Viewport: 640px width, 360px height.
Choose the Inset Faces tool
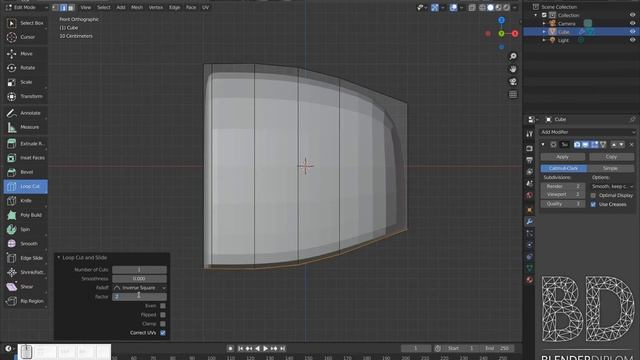pos(25,158)
